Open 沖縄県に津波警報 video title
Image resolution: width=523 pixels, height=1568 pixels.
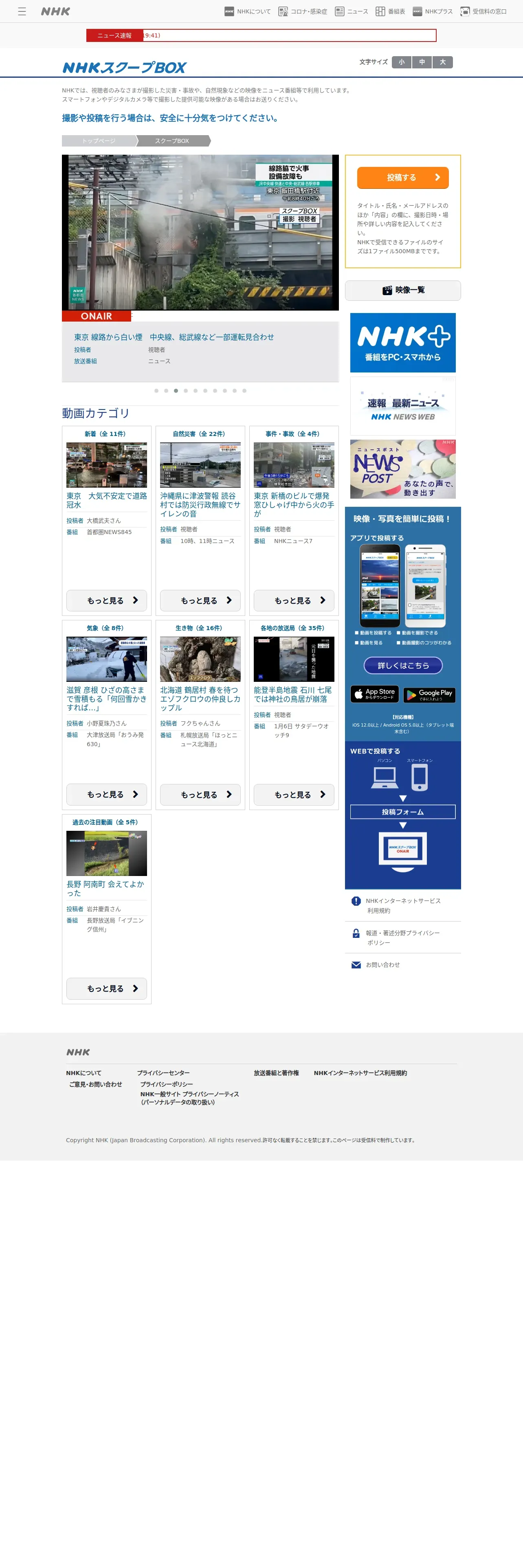(200, 505)
